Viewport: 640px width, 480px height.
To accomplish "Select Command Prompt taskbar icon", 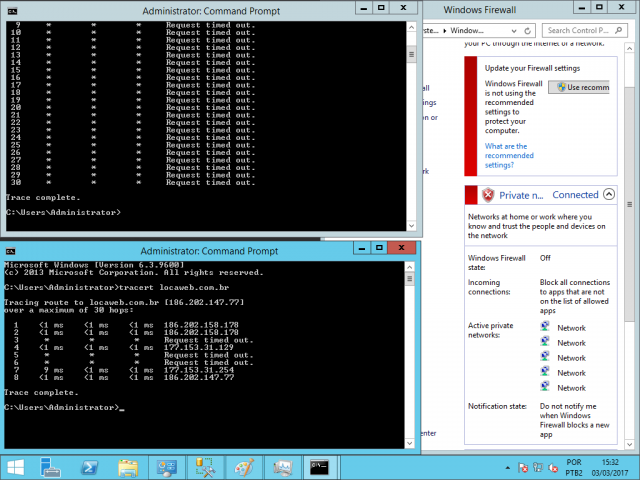I will coord(319,468).
